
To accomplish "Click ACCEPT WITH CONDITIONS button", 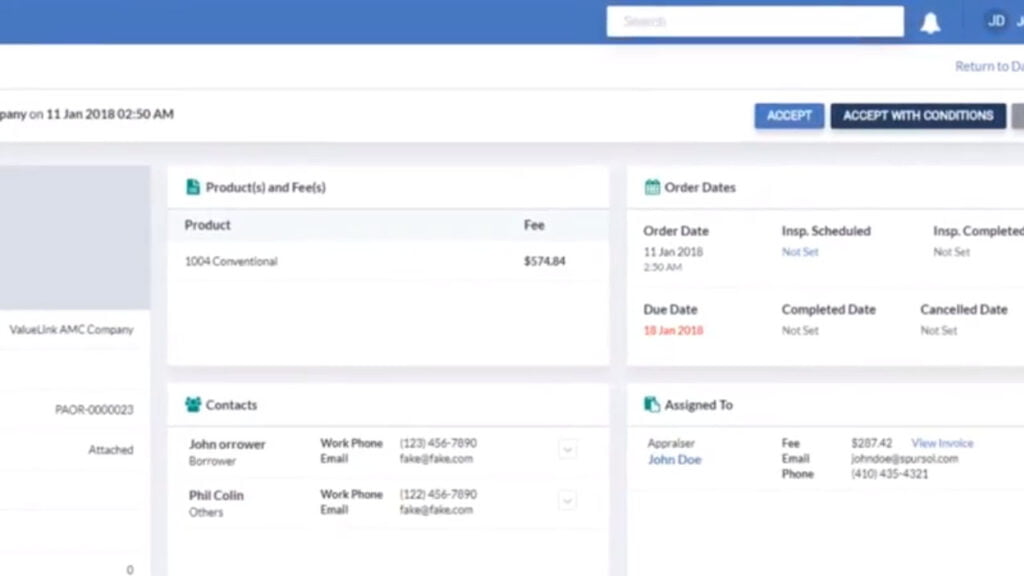I will (918, 116).
